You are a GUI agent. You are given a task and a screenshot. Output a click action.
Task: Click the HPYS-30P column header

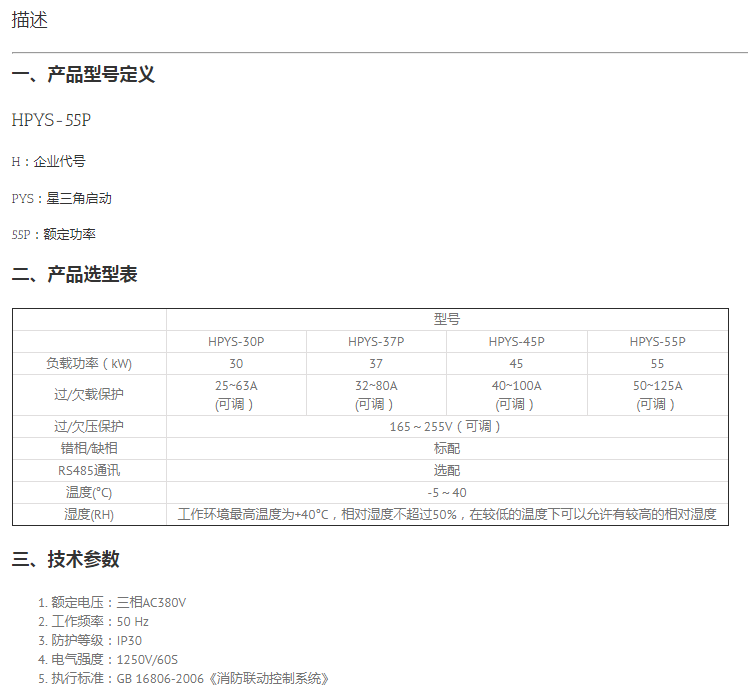pos(236,342)
